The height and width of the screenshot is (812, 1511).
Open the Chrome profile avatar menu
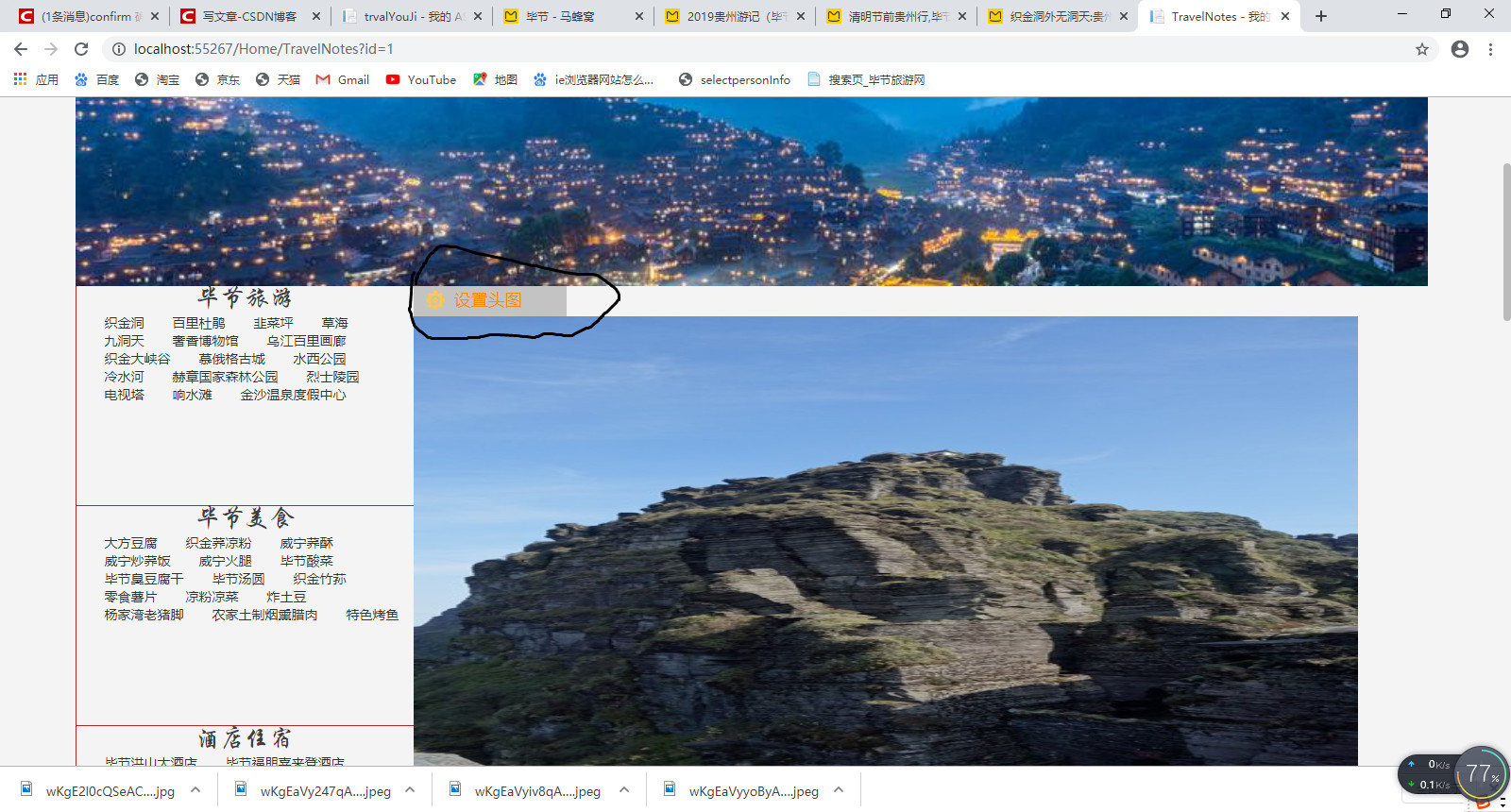1460,49
